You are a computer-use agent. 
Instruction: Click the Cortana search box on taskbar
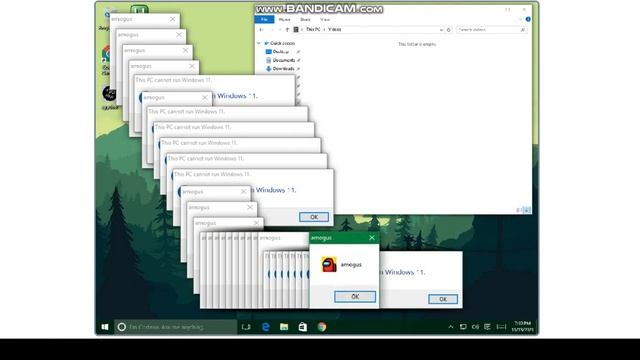pos(176,327)
